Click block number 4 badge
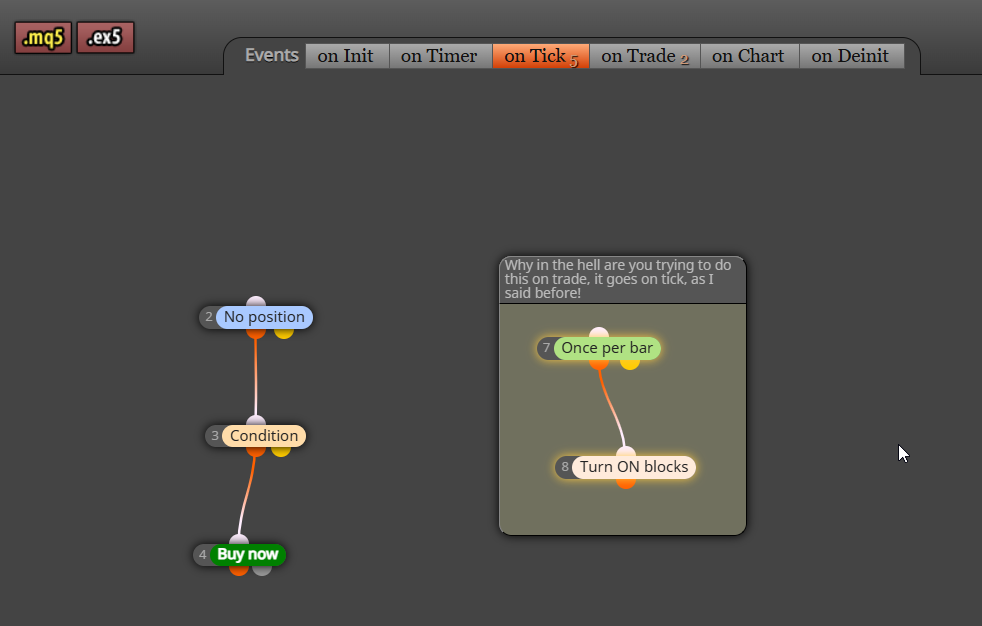Screen dimensions: 982x626 202,555
